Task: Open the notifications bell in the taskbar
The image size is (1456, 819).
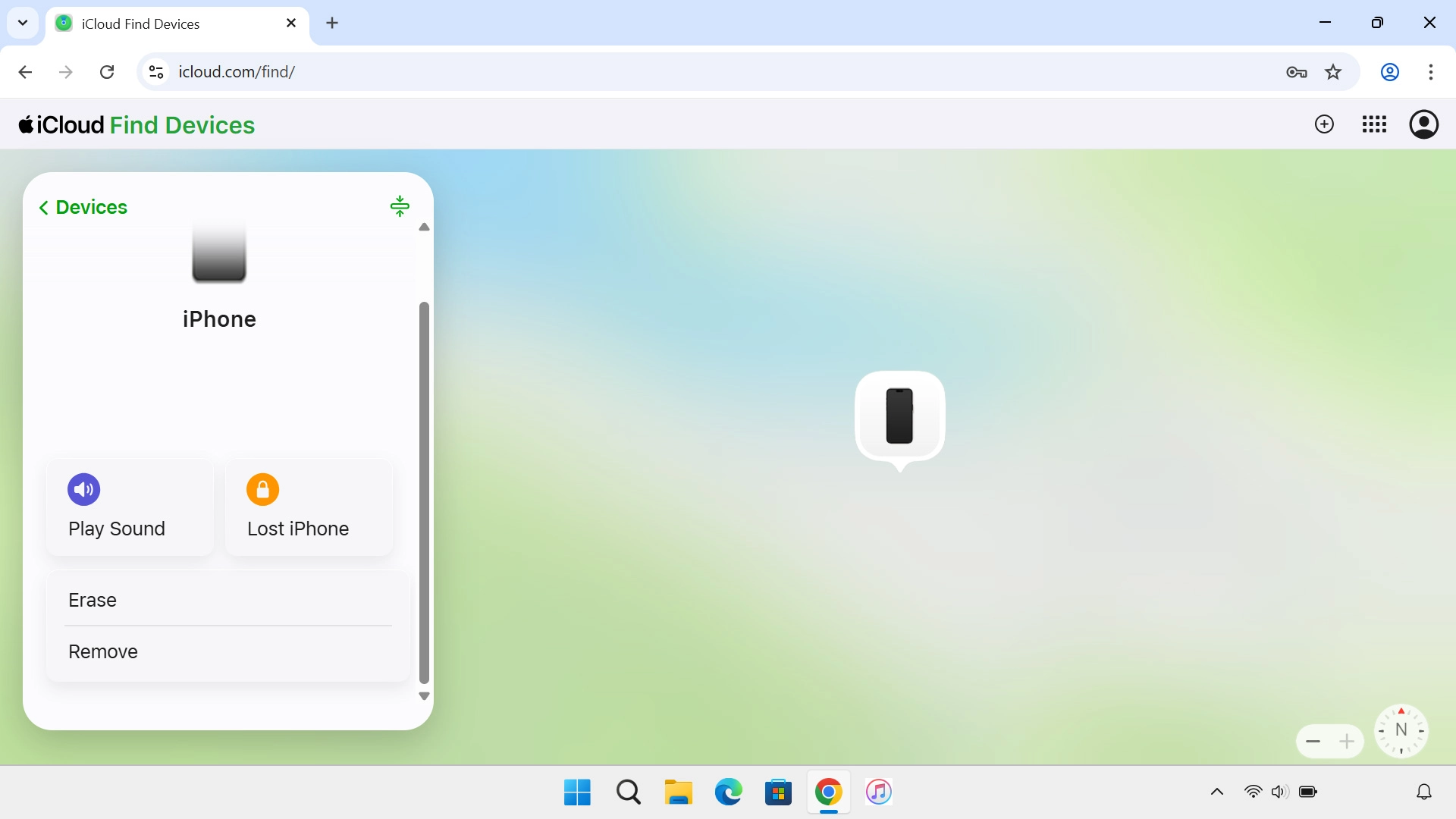Action: tap(1424, 792)
